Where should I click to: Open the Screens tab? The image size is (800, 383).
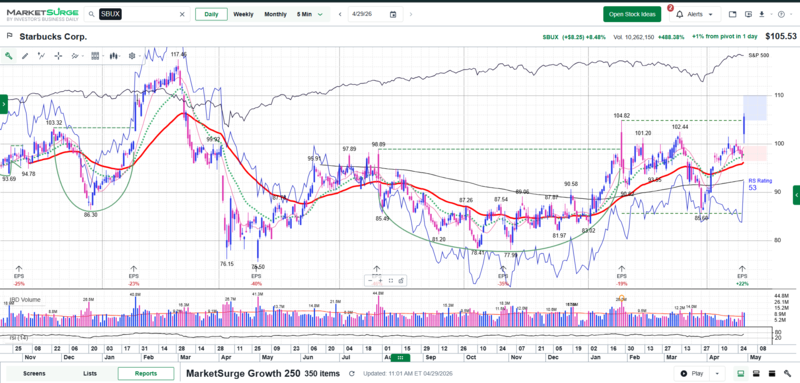(x=34, y=373)
